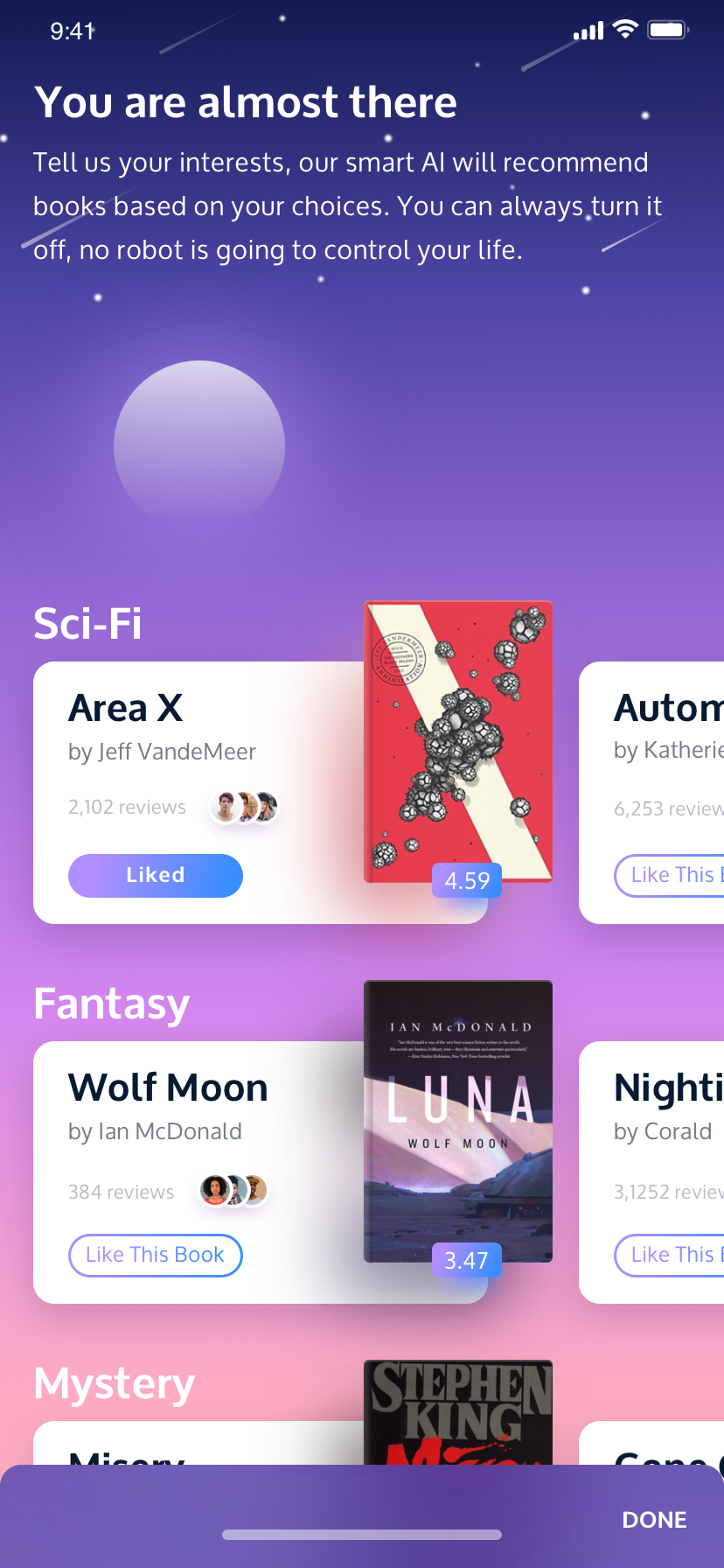Tap the Wi-Fi icon in status bar
The height and width of the screenshot is (1568, 724).
[625, 30]
